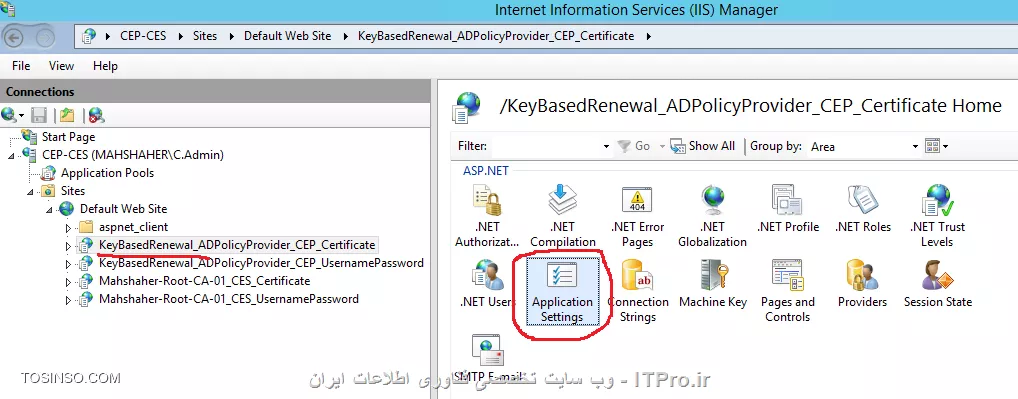Click the Up folder icon in Connections
Screen dimensions: 1018x399
(67, 115)
